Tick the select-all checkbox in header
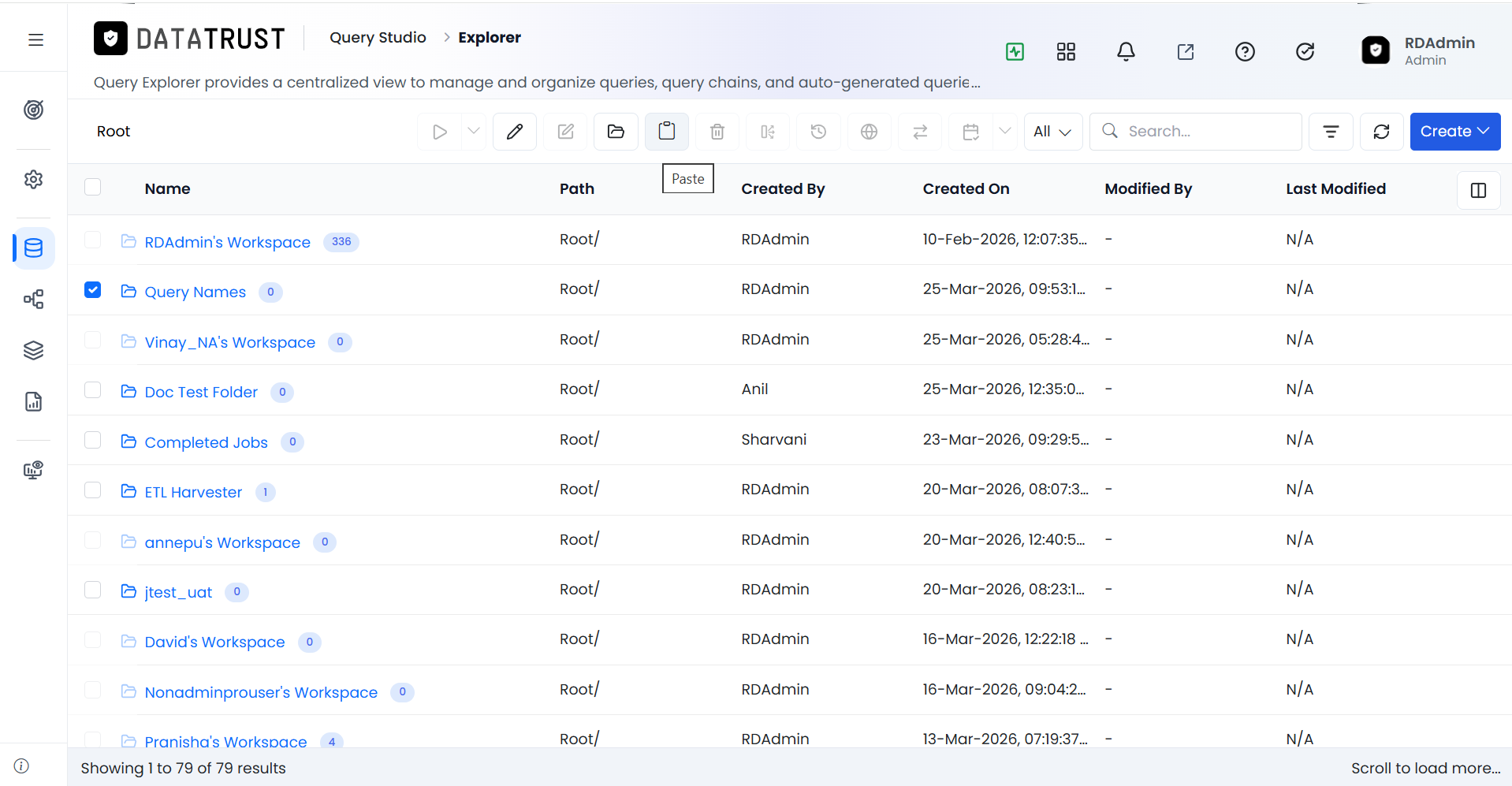The height and width of the screenshot is (786, 1512). [x=92, y=187]
